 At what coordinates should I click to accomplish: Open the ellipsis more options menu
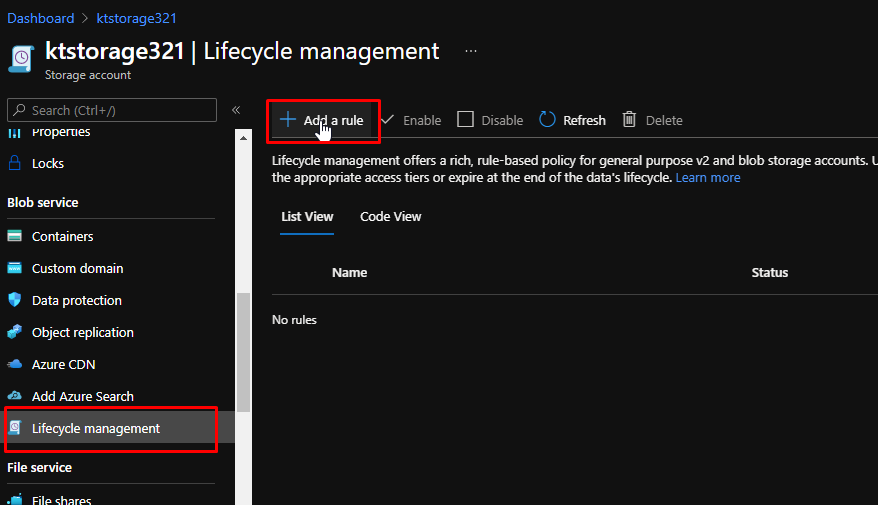(471, 51)
